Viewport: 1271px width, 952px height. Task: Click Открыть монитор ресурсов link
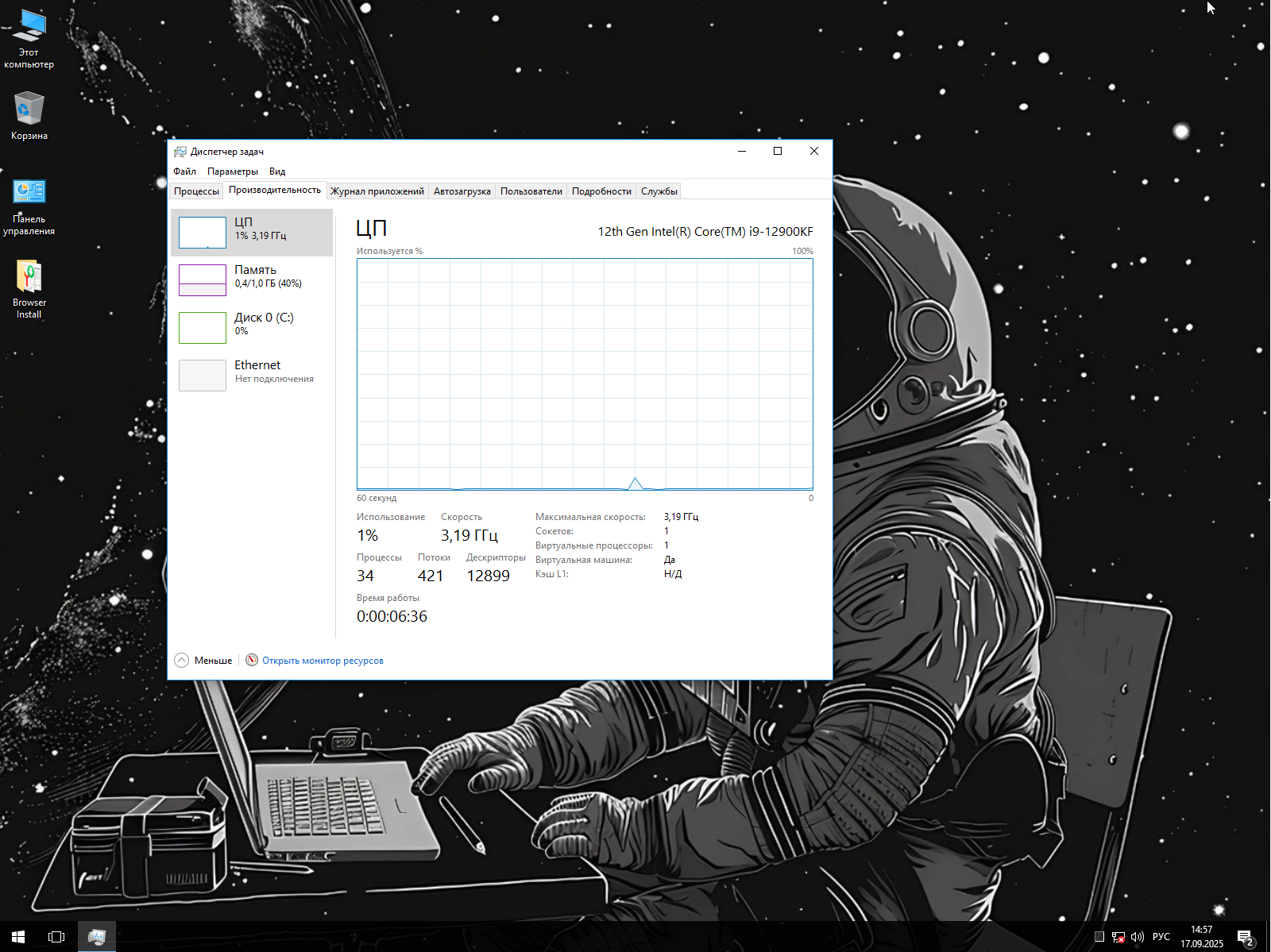[323, 661]
